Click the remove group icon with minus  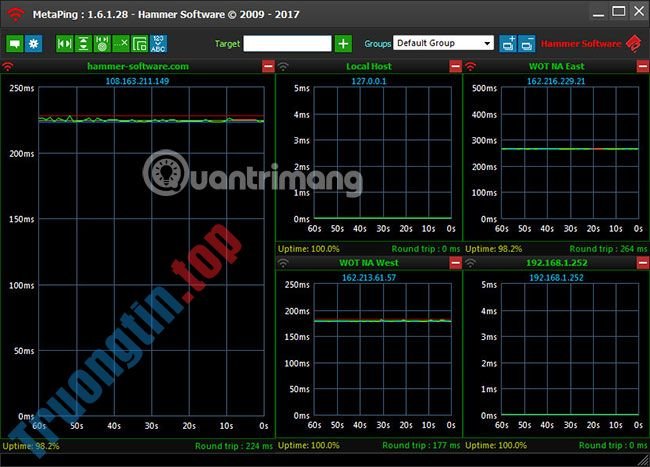click(527, 44)
